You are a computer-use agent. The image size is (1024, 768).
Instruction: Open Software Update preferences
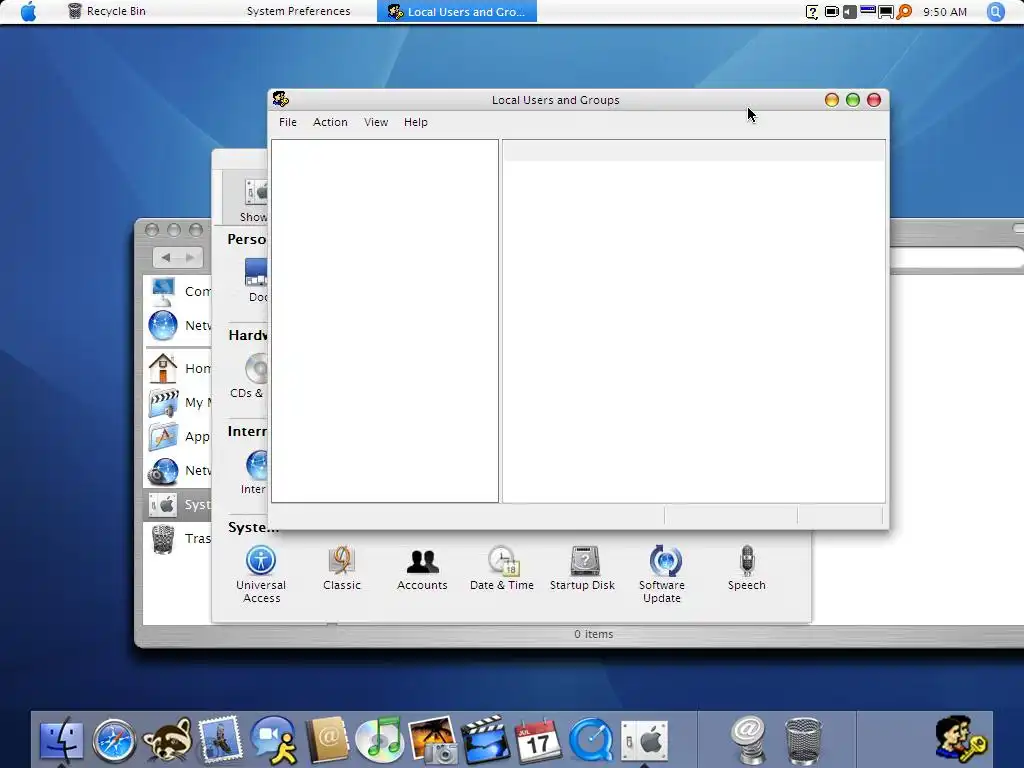click(x=662, y=573)
